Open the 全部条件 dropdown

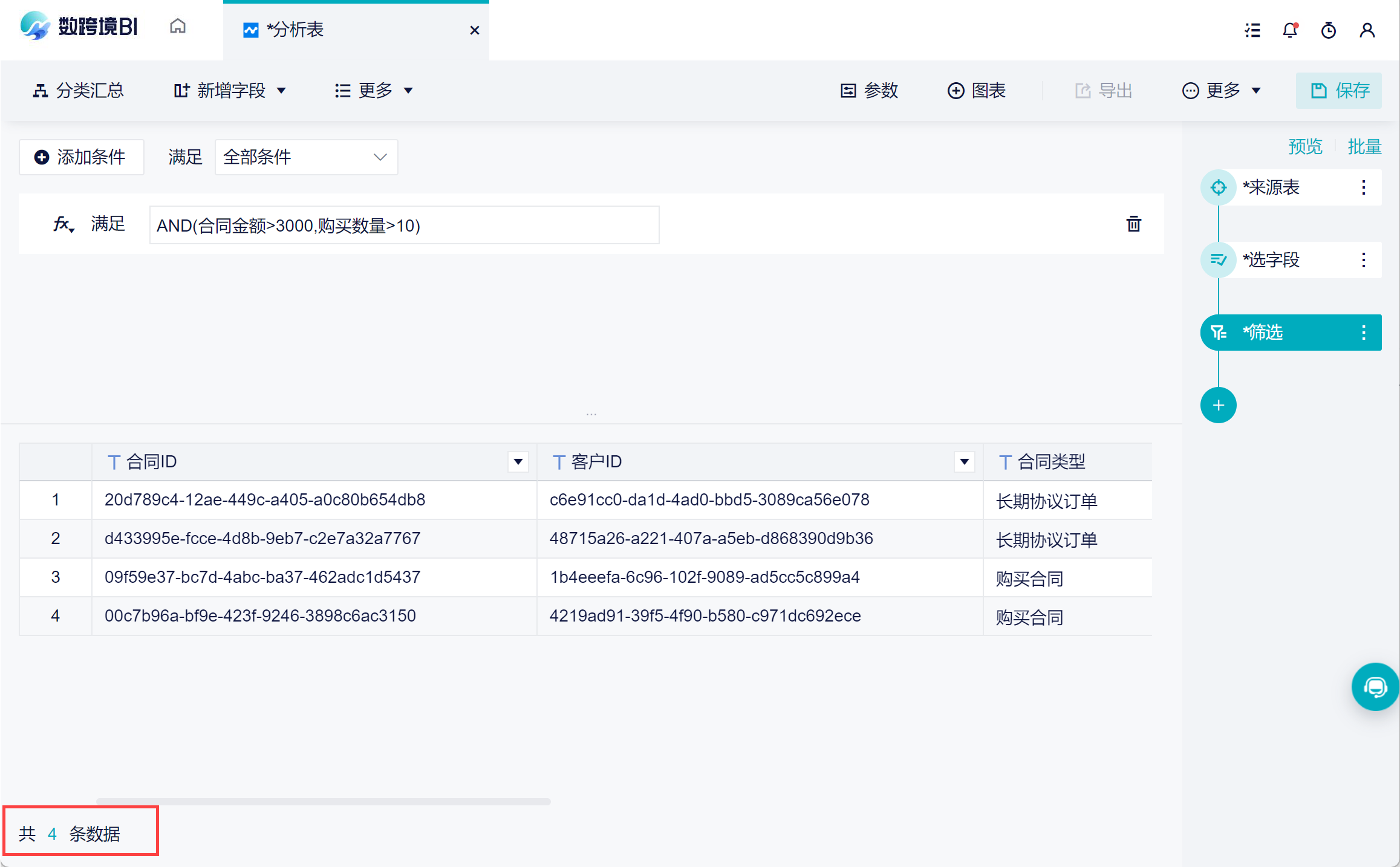(x=306, y=157)
